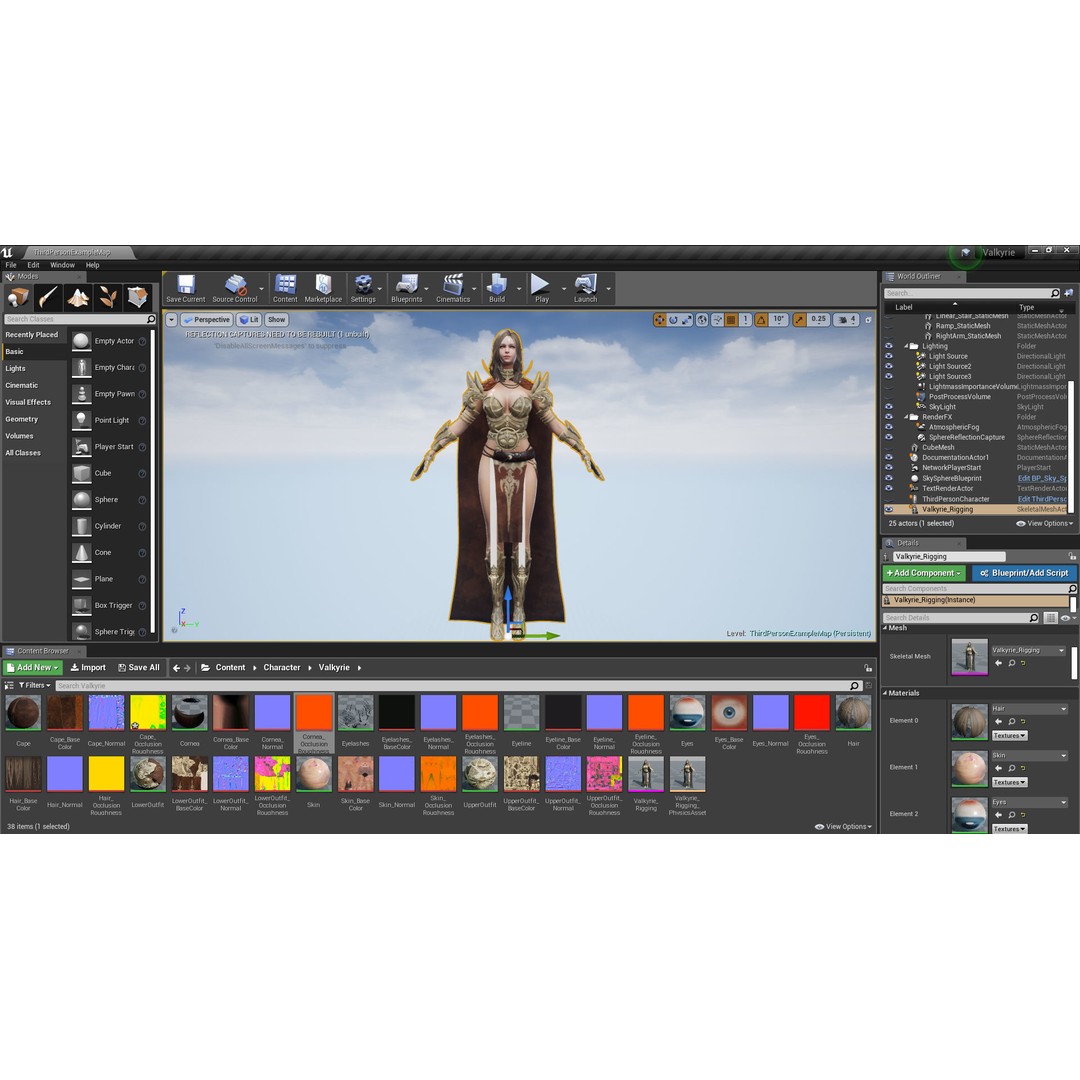1080x1080 pixels.
Task: Click the green Add Component button
Action: [x=924, y=573]
